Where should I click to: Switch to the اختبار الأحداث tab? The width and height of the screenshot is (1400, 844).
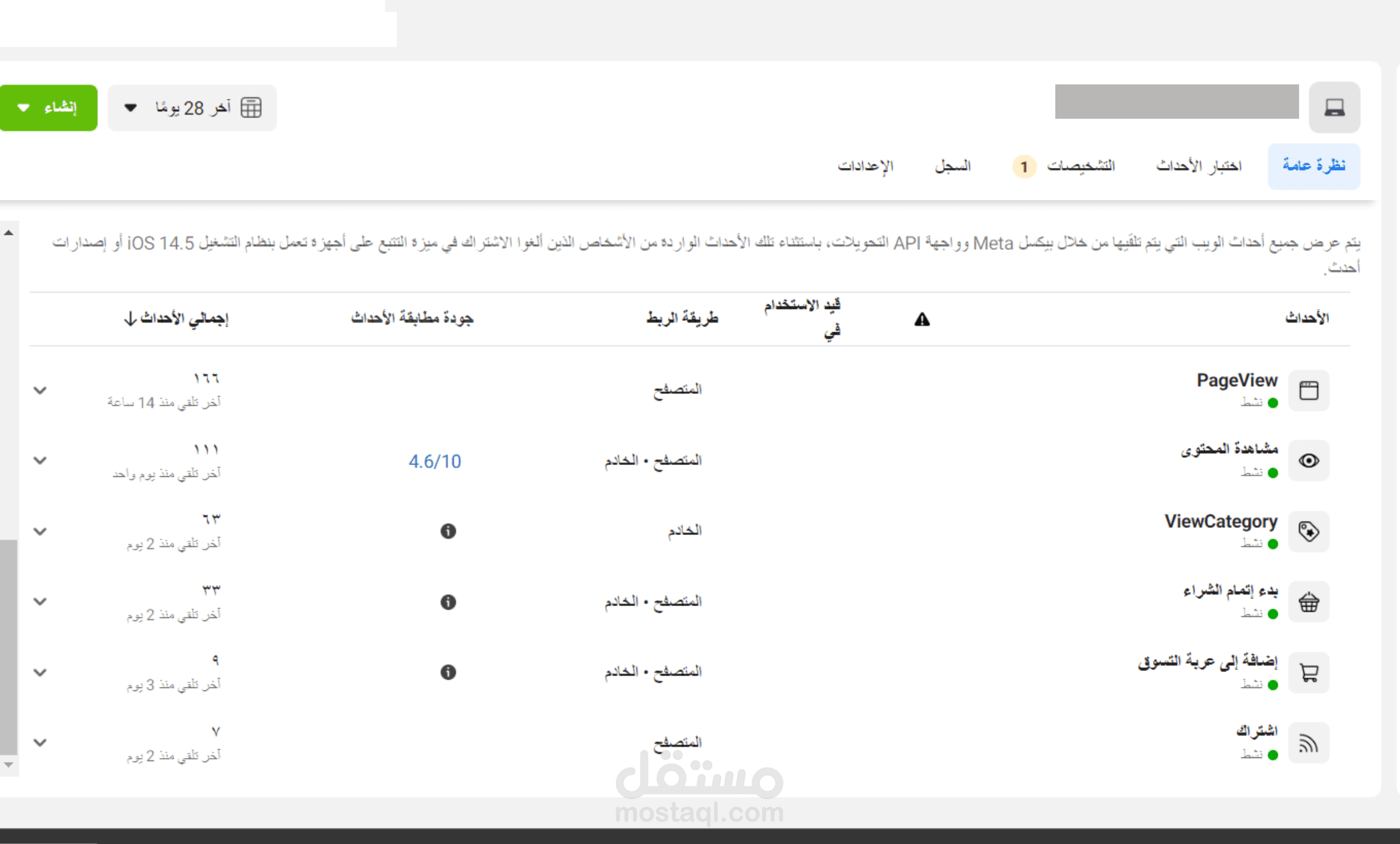click(1198, 166)
